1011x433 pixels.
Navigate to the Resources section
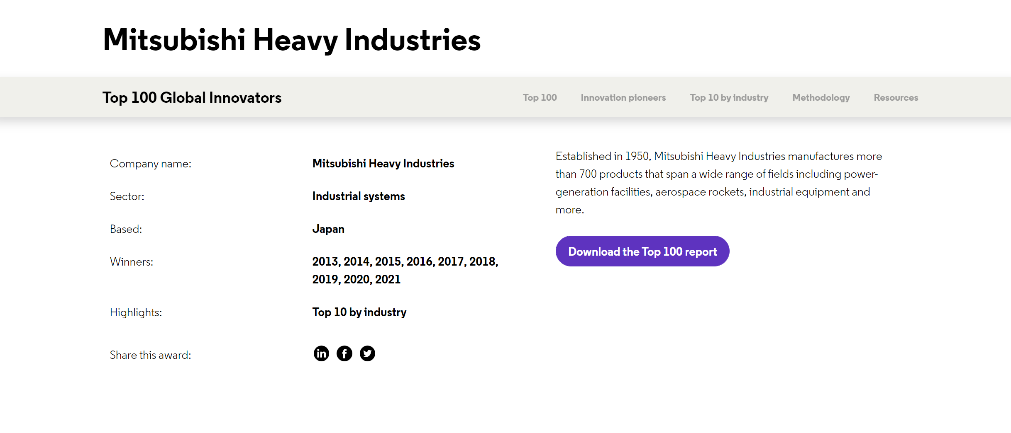point(895,98)
